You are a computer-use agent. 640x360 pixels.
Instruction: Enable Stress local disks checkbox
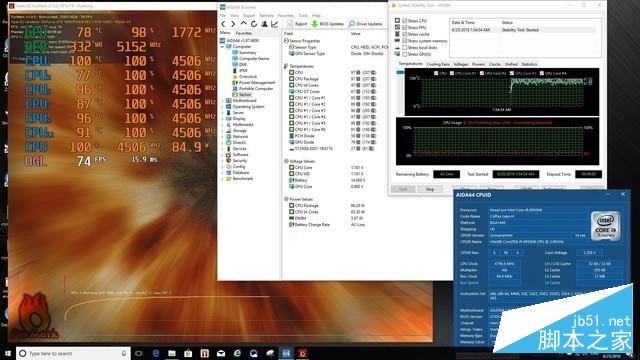(x=404, y=48)
